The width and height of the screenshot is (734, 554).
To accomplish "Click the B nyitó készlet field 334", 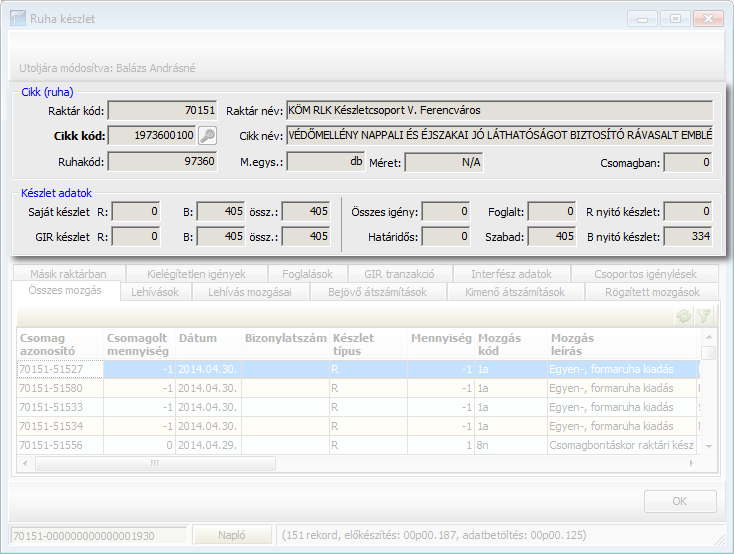I will click(688, 236).
